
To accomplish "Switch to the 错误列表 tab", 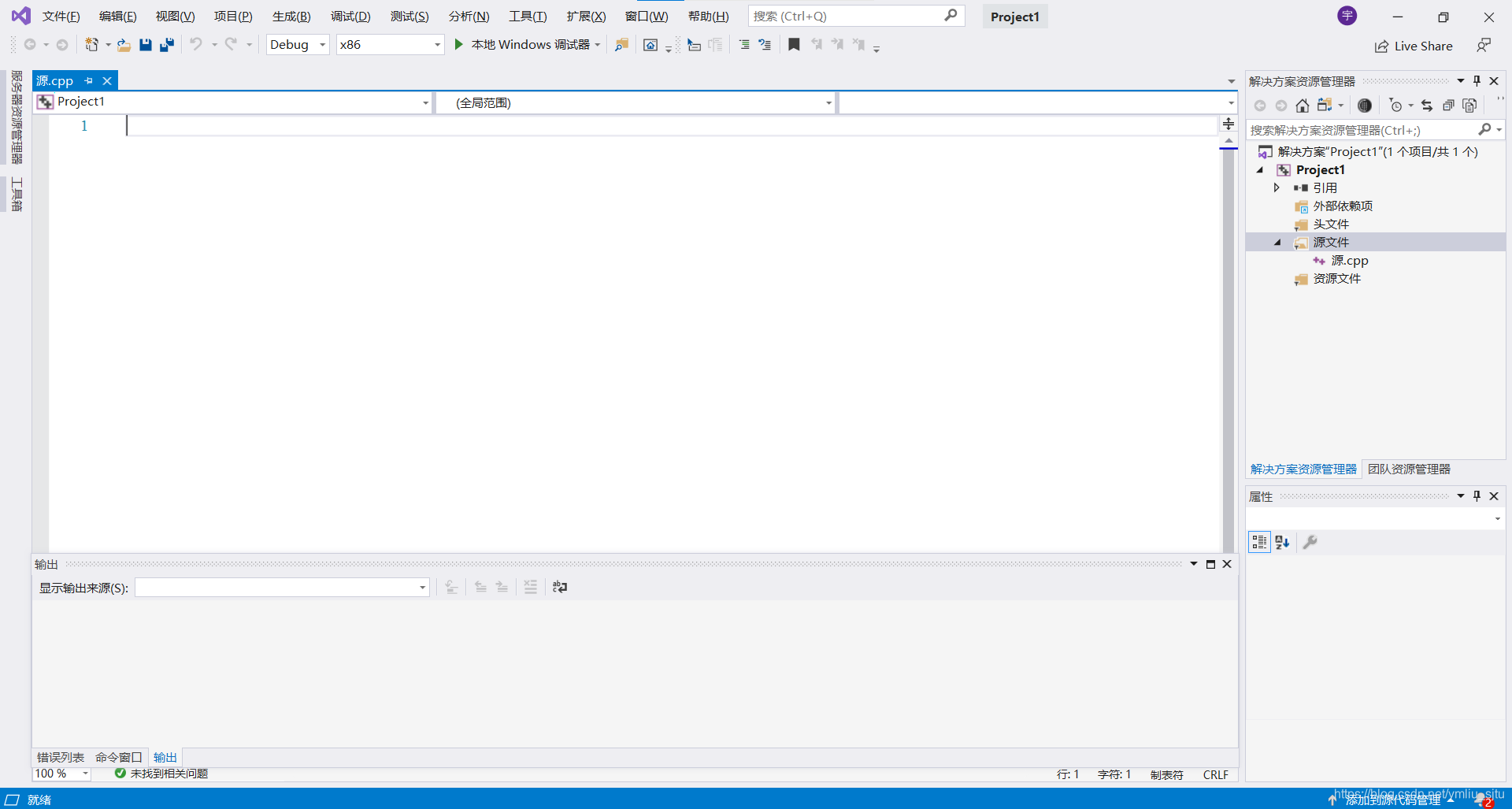I will click(x=61, y=757).
